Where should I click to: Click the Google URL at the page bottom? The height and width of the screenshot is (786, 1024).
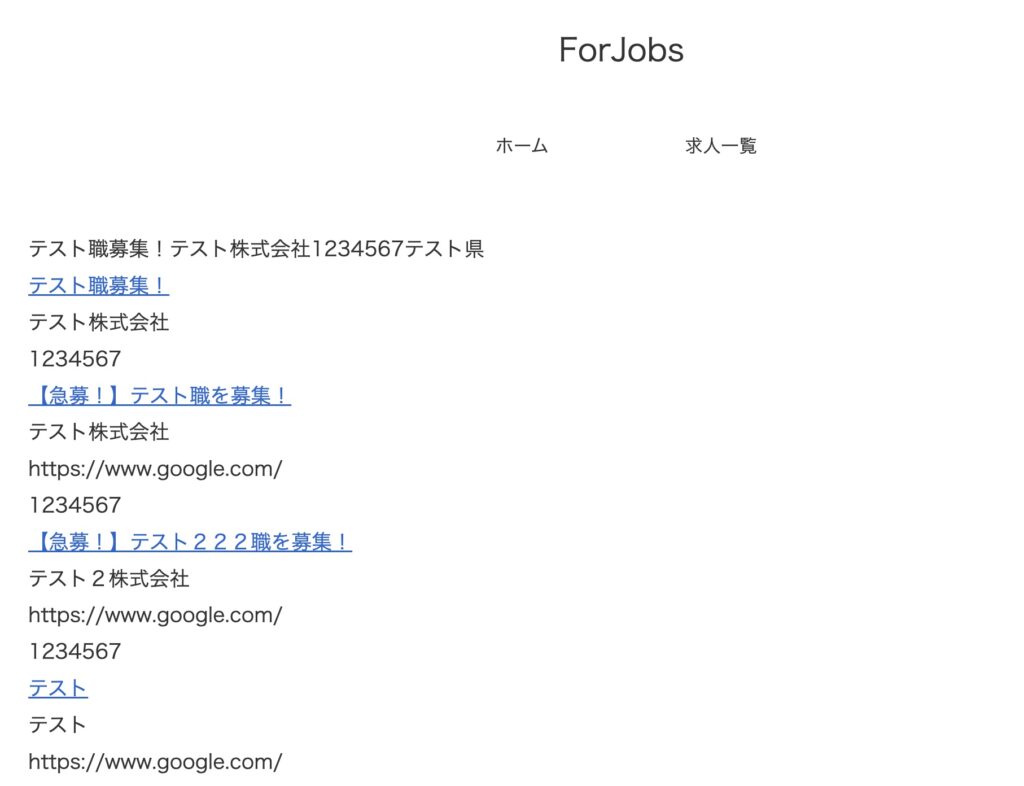155,762
